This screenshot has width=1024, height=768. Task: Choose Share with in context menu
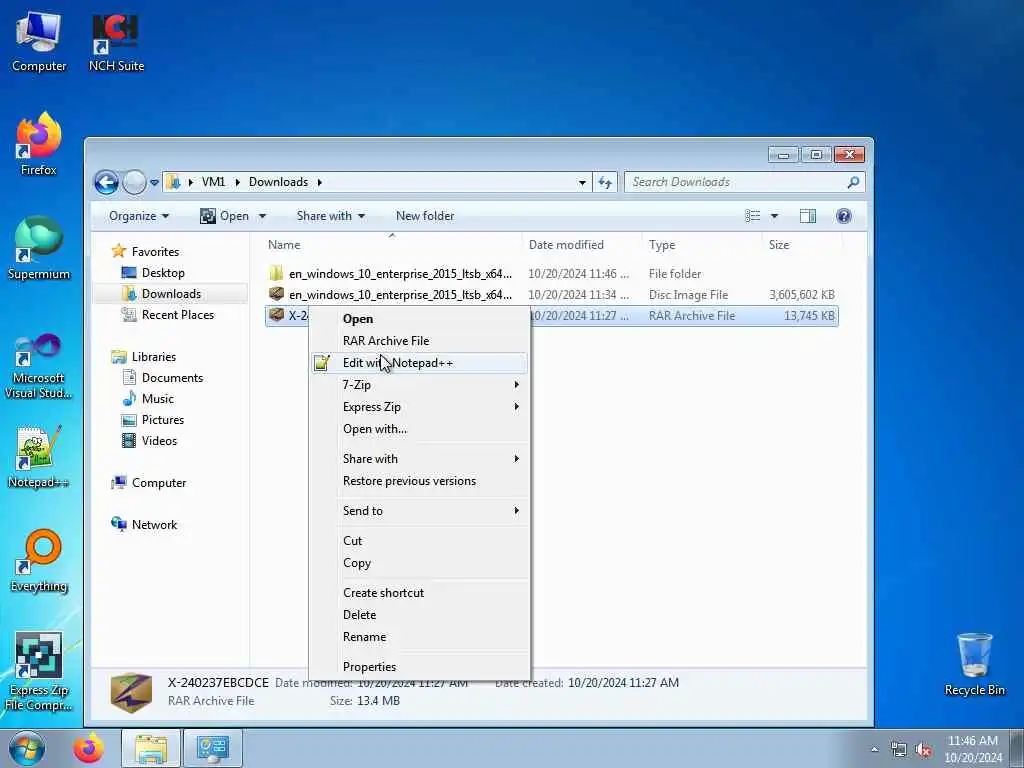419,458
